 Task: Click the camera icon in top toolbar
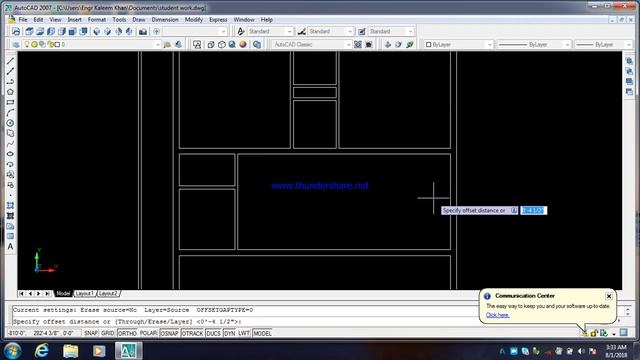coord(143,31)
